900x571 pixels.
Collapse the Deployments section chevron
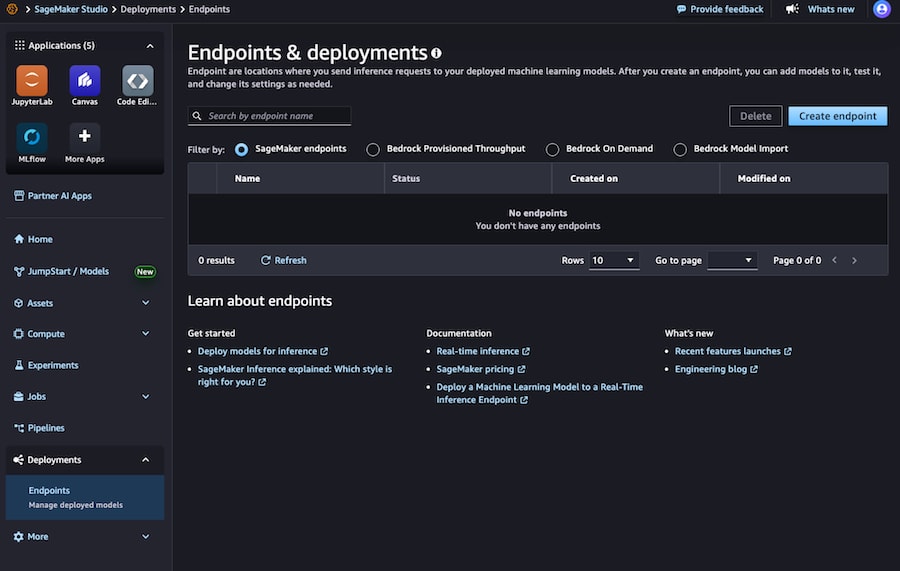tap(146, 460)
